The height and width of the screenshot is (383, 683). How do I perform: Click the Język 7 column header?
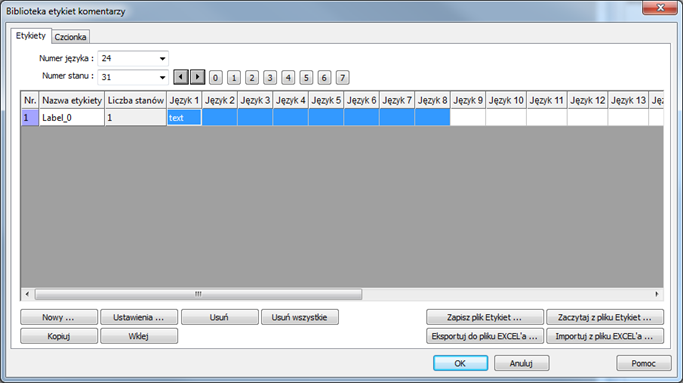pos(397,100)
